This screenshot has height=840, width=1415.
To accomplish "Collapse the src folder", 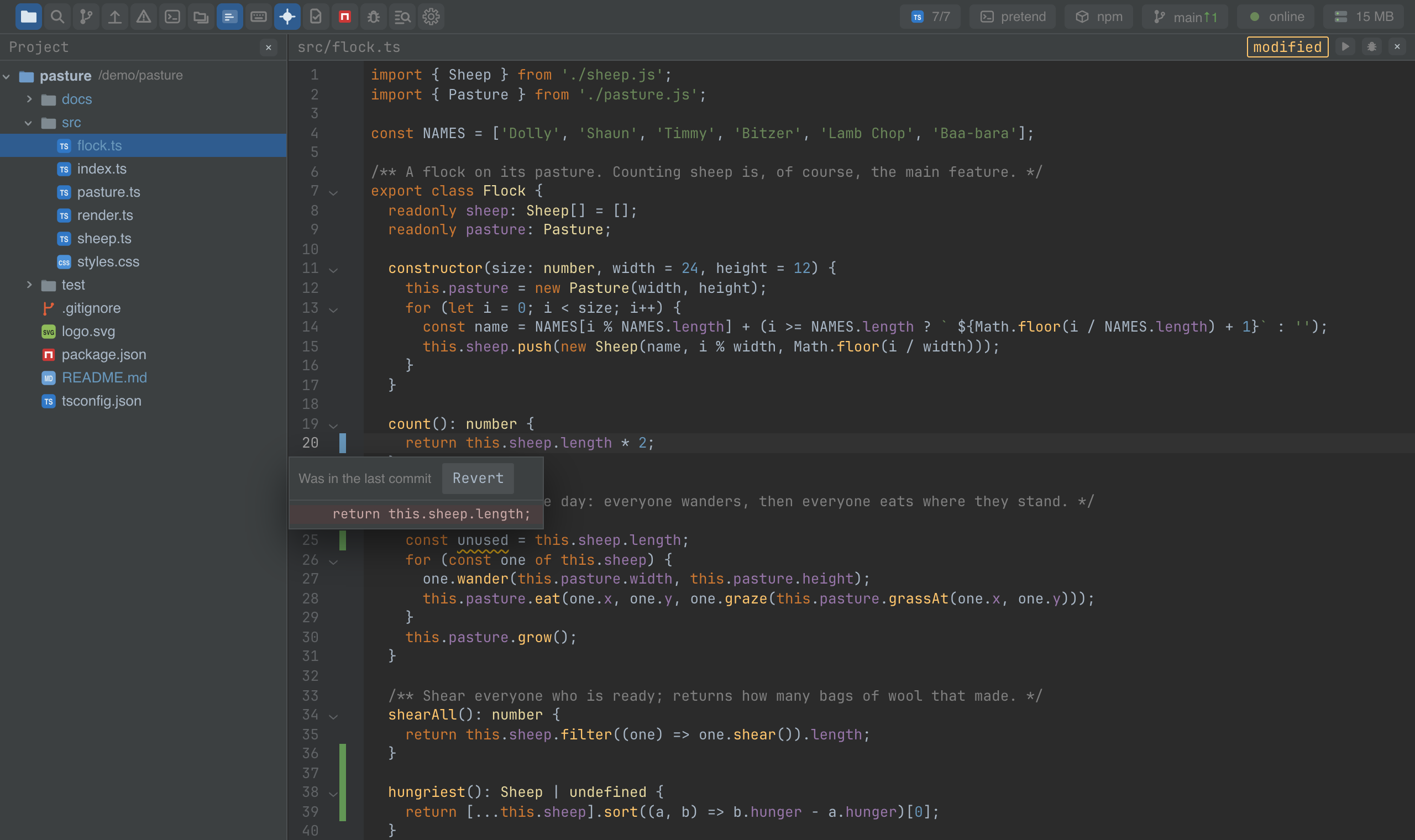I will point(29,122).
